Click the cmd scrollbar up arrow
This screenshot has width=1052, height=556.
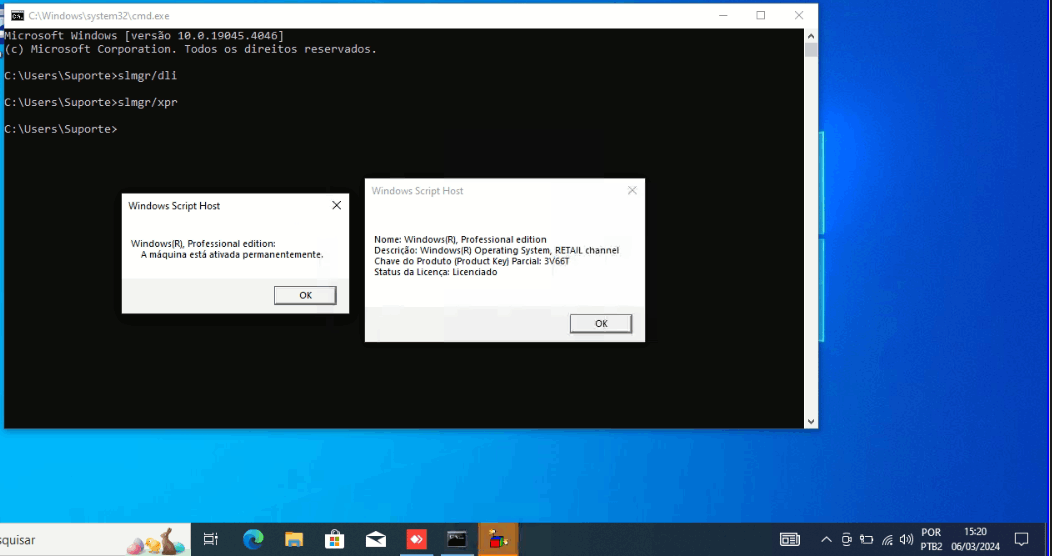[x=810, y=36]
